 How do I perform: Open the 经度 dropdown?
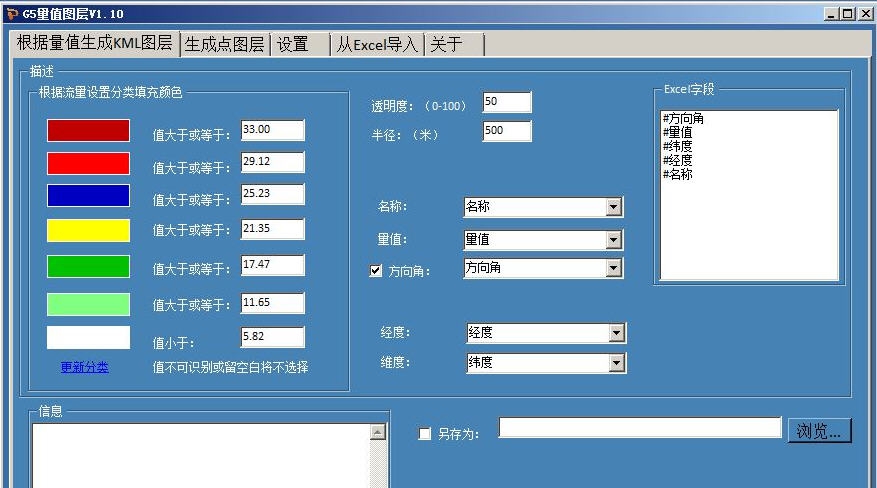coord(546,333)
